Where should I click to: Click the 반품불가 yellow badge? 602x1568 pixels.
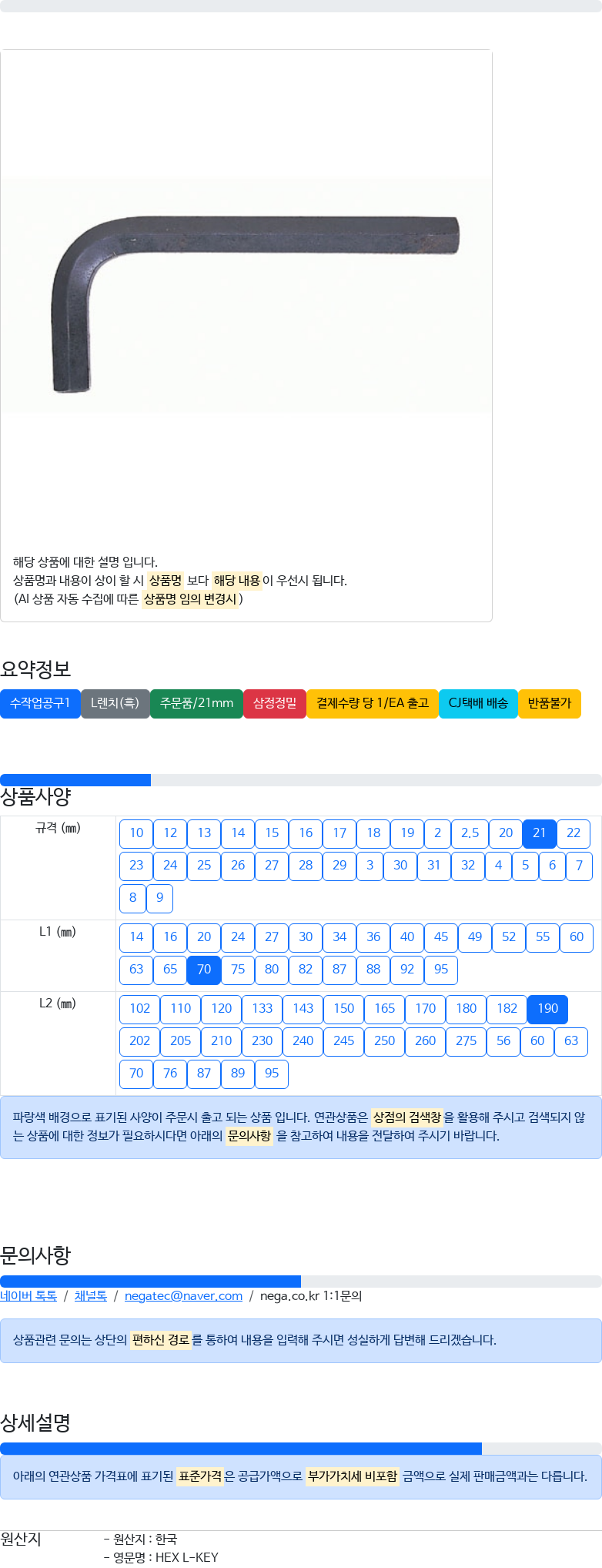[x=550, y=703]
